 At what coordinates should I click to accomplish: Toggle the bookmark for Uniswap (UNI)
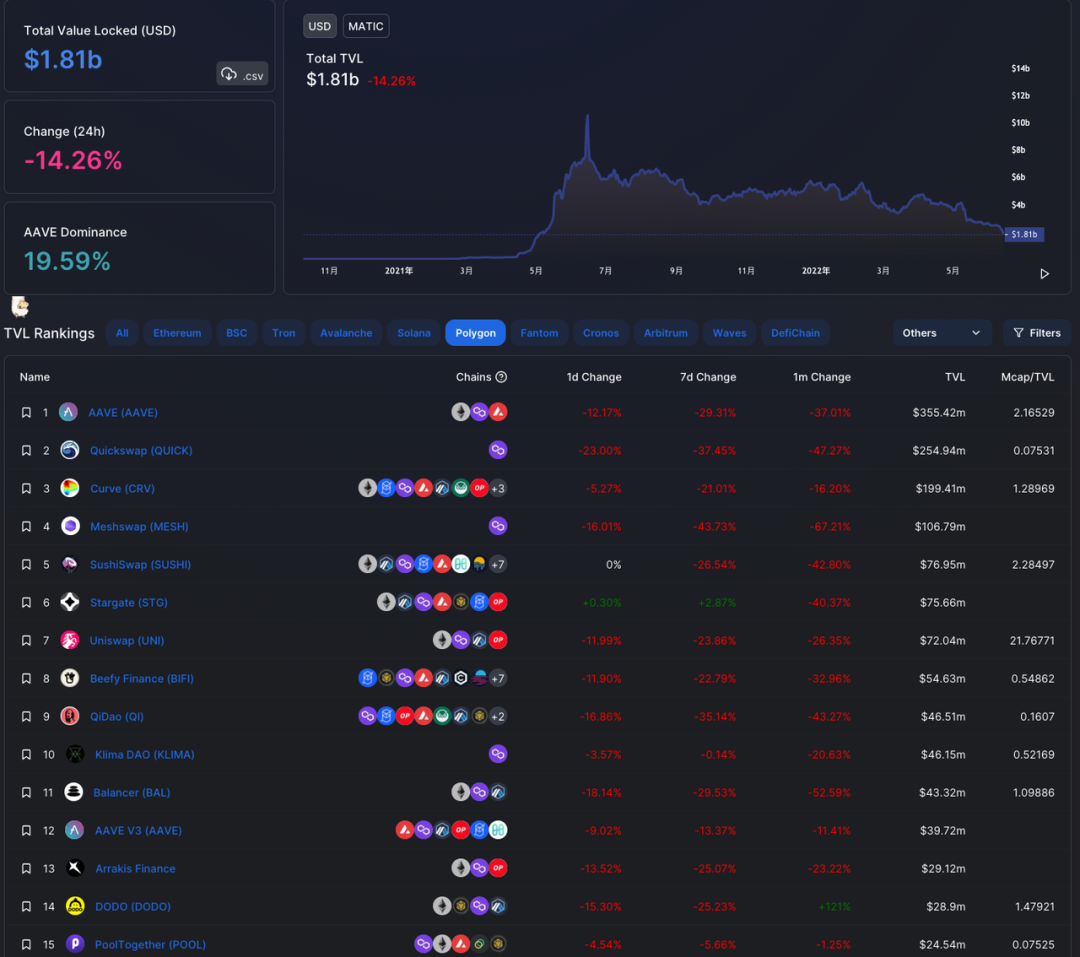pos(26,640)
